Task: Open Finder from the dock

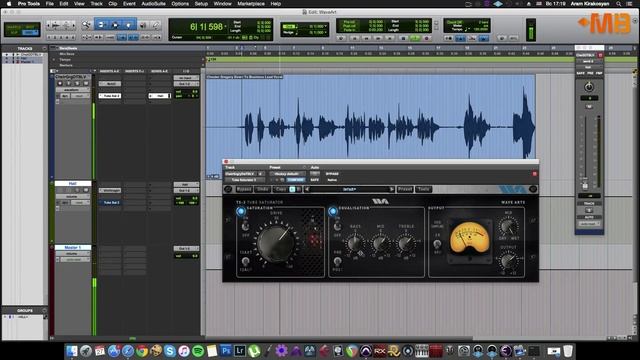Action: 72,351
